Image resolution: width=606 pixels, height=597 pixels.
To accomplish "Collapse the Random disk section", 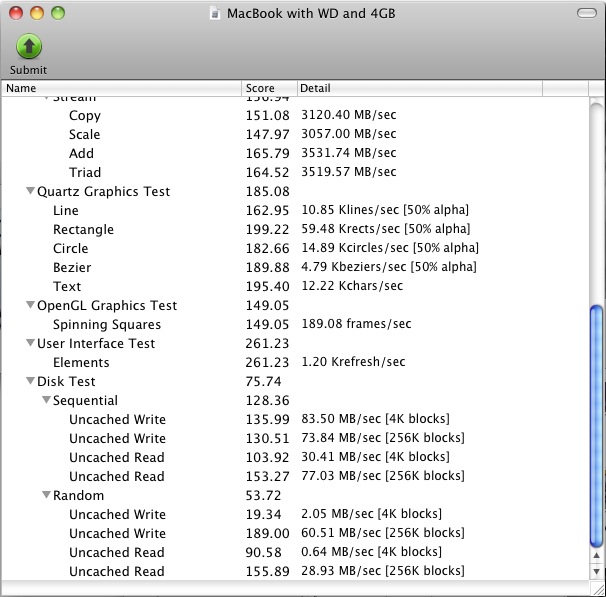I will 46,495.
